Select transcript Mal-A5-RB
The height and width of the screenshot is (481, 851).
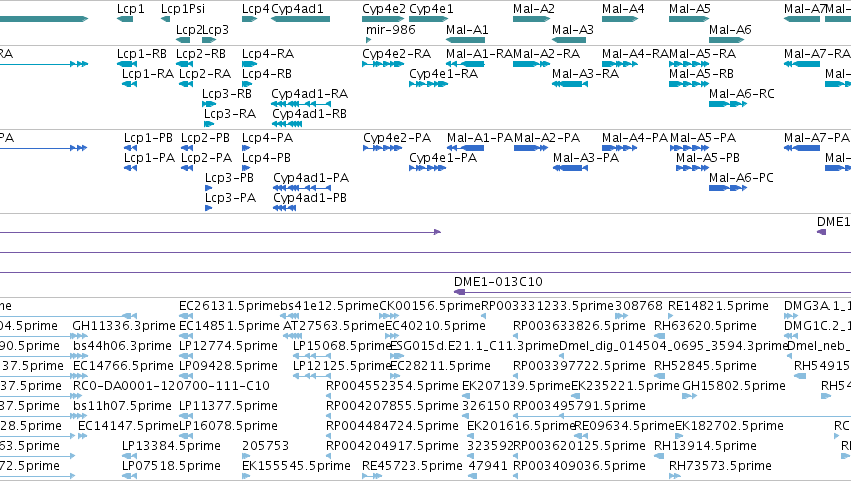689,84
